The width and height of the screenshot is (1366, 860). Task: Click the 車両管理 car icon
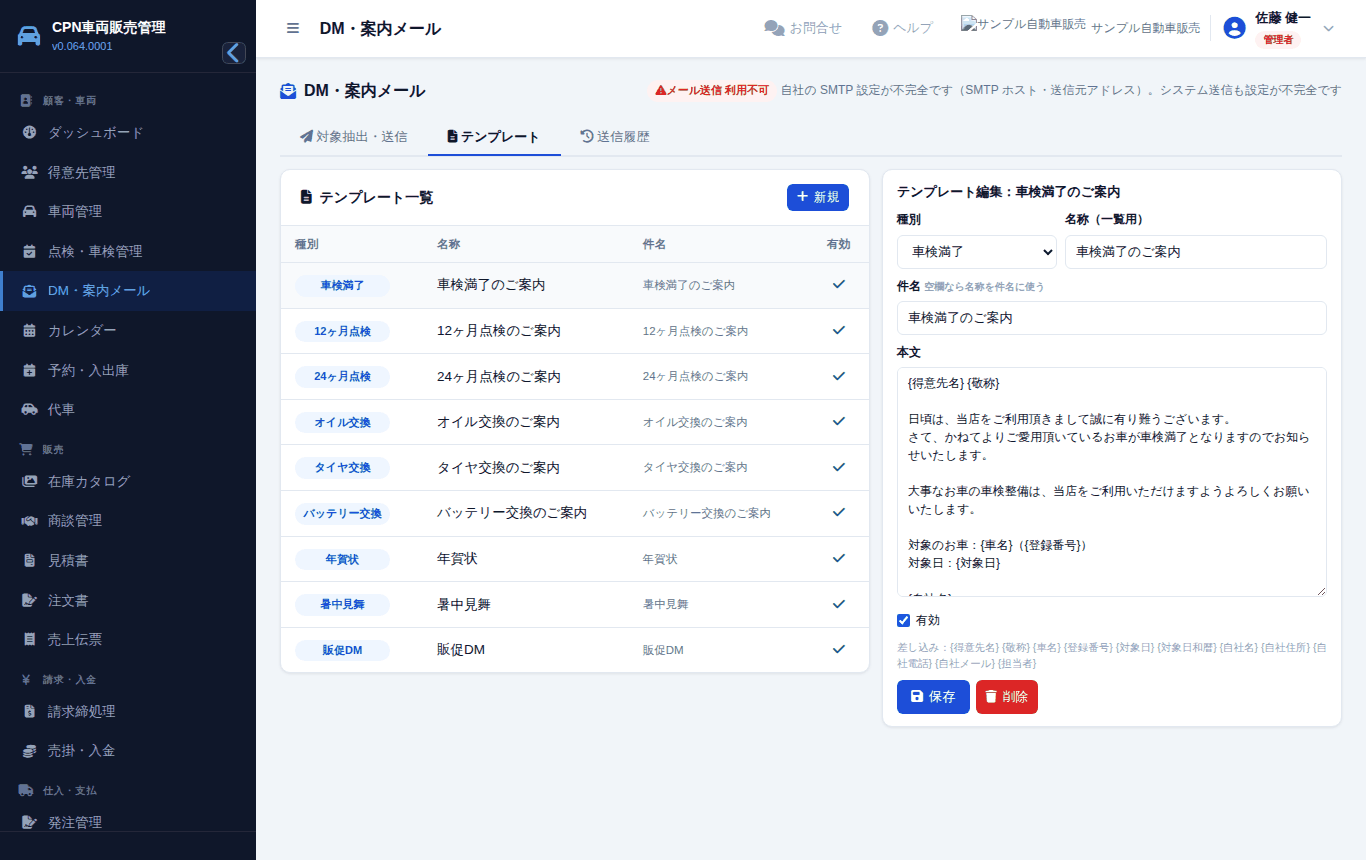[29, 212]
